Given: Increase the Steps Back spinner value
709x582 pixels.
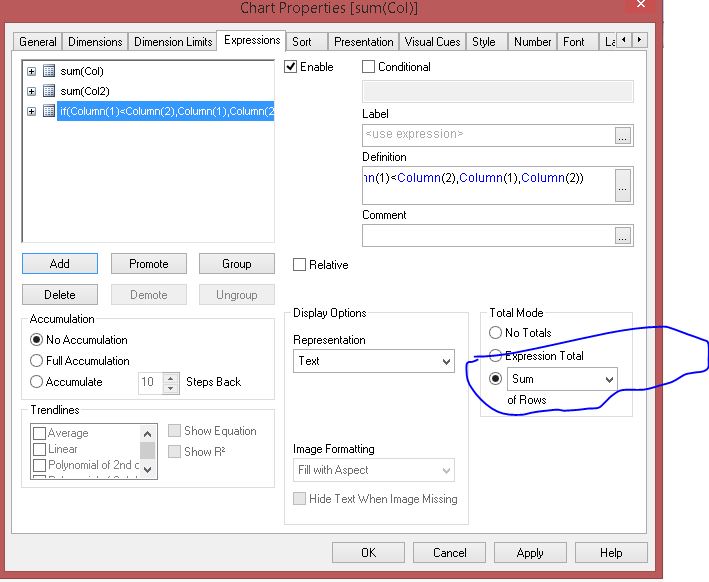Looking at the screenshot, I should pos(170,377).
